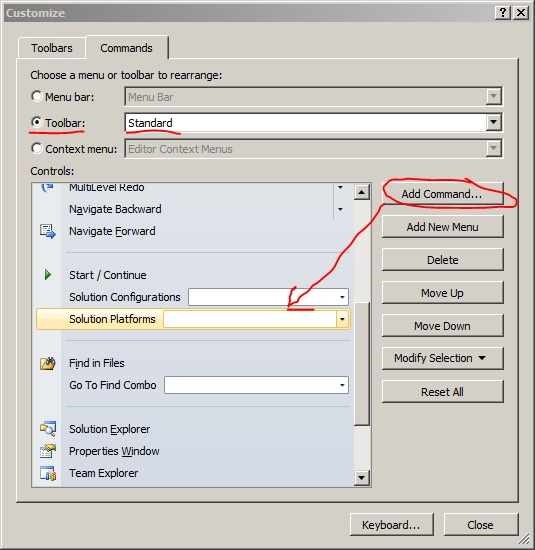Click the Move Up button
This screenshot has width=535, height=550.
point(443,293)
